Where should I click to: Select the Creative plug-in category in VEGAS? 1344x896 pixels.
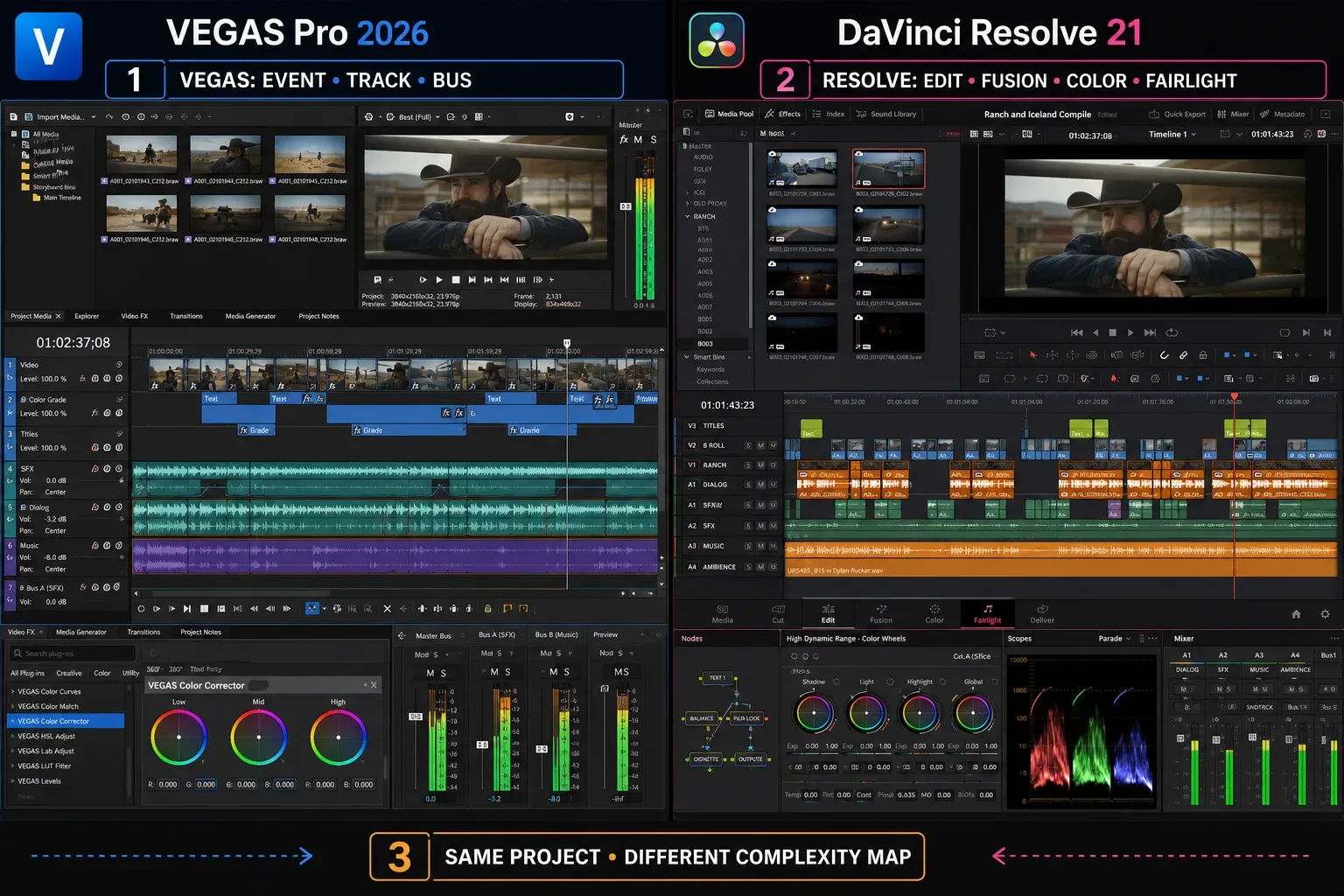click(69, 673)
